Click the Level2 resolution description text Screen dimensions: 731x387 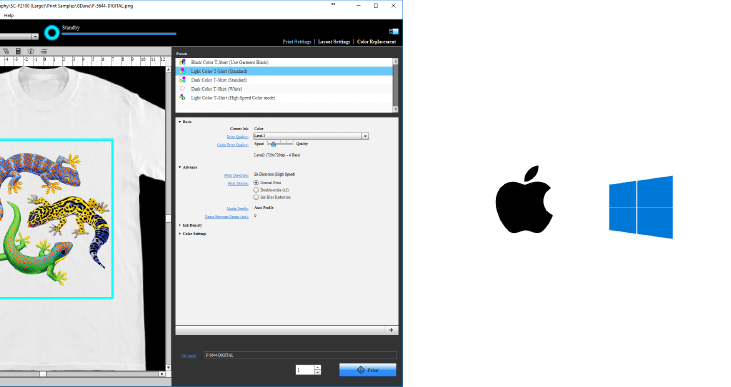click(277, 155)
